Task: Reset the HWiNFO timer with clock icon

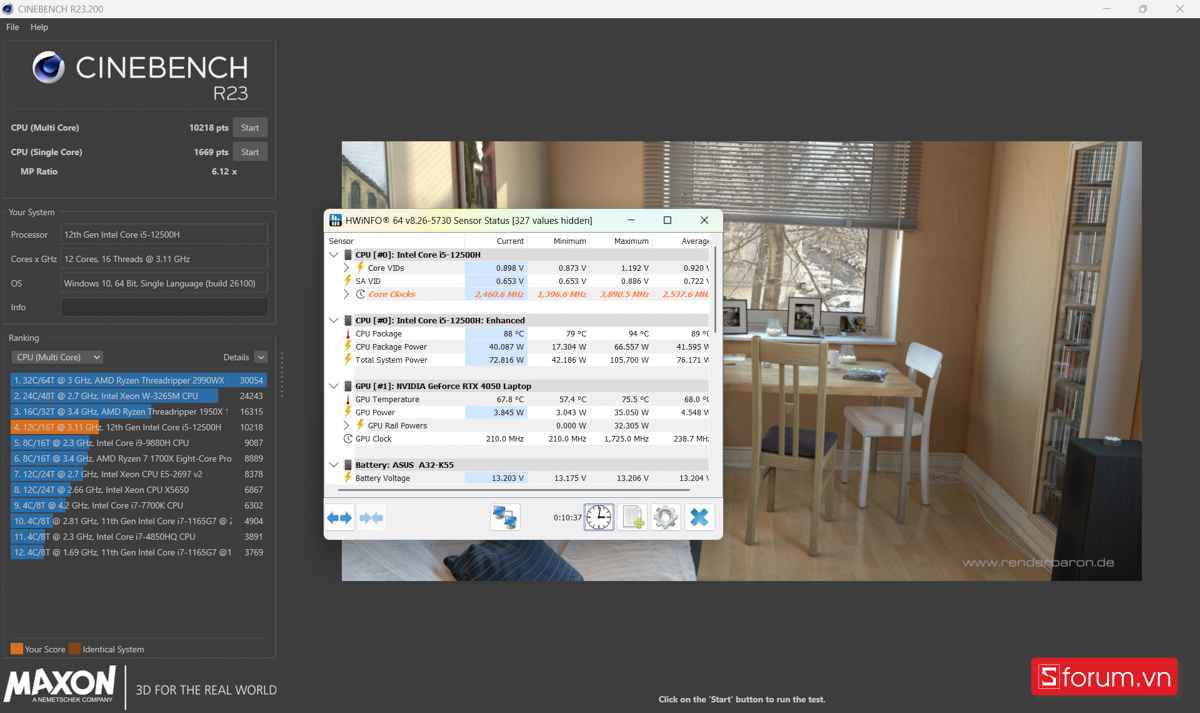Action: (x=599, y=517)
